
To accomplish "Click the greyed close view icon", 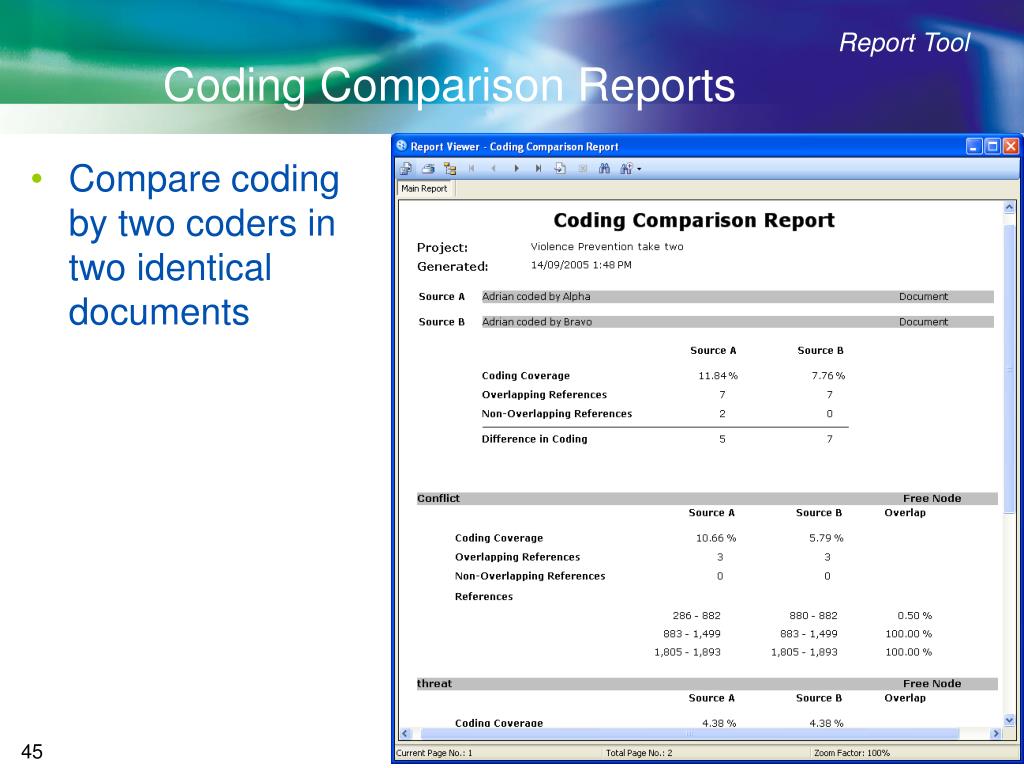I will pos(583,168).
